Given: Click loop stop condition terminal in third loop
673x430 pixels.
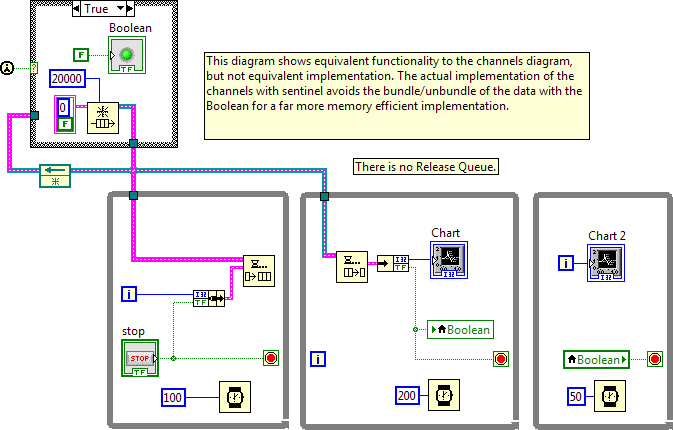Looking at the screenshot, I should [x=655, y=359].
